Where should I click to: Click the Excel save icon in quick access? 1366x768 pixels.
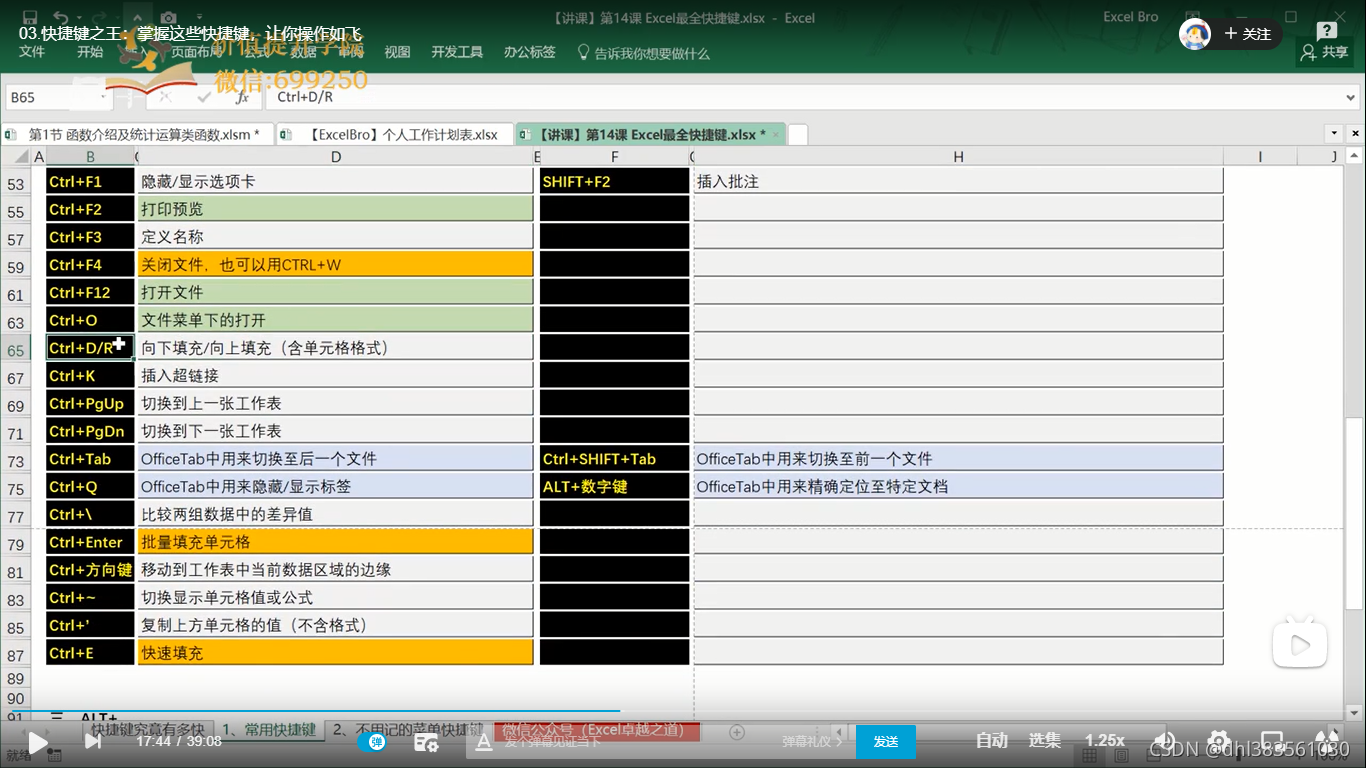click(x=29, y=17)
